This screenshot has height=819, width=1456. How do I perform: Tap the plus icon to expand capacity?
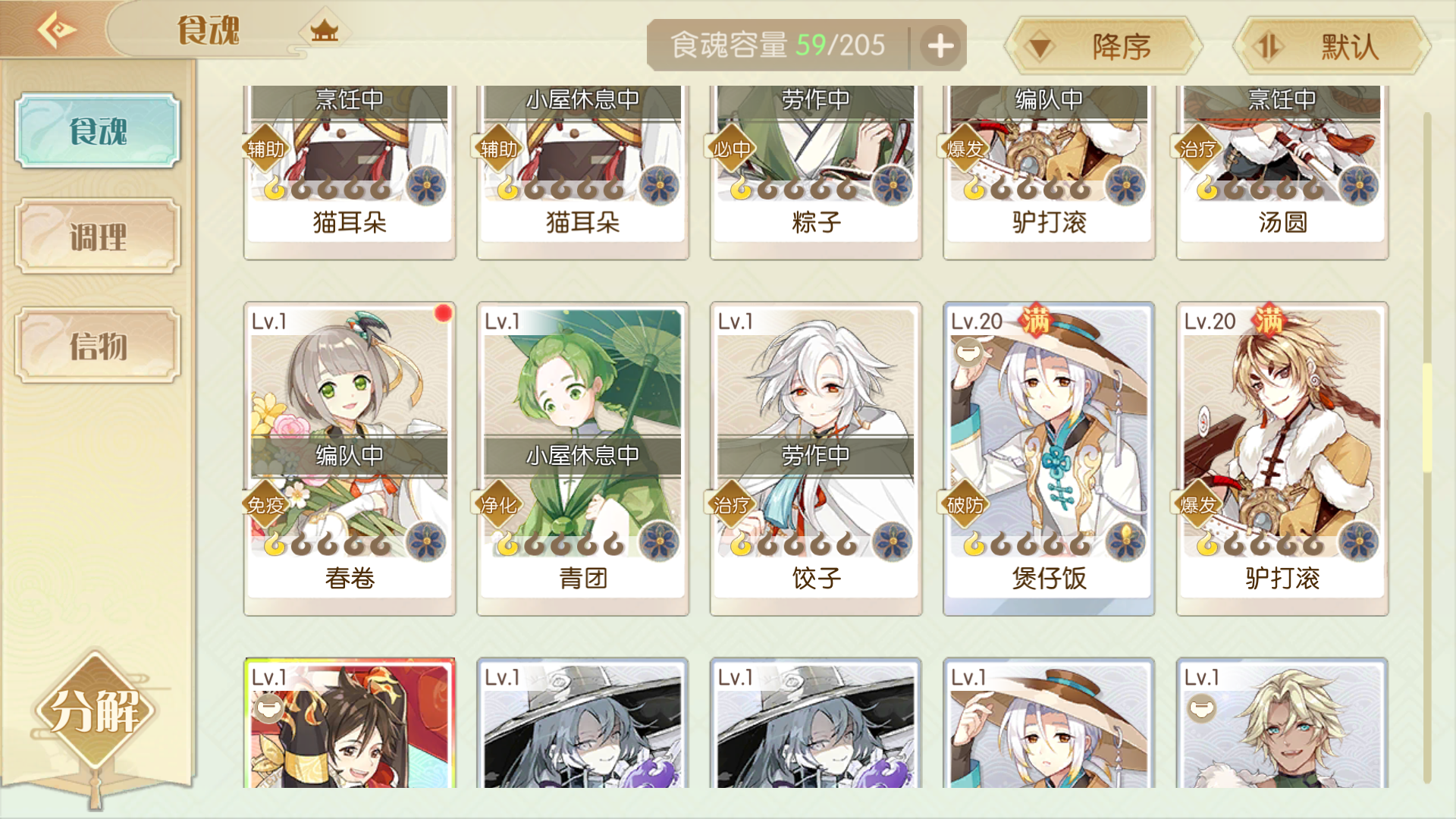click(940, 45)
